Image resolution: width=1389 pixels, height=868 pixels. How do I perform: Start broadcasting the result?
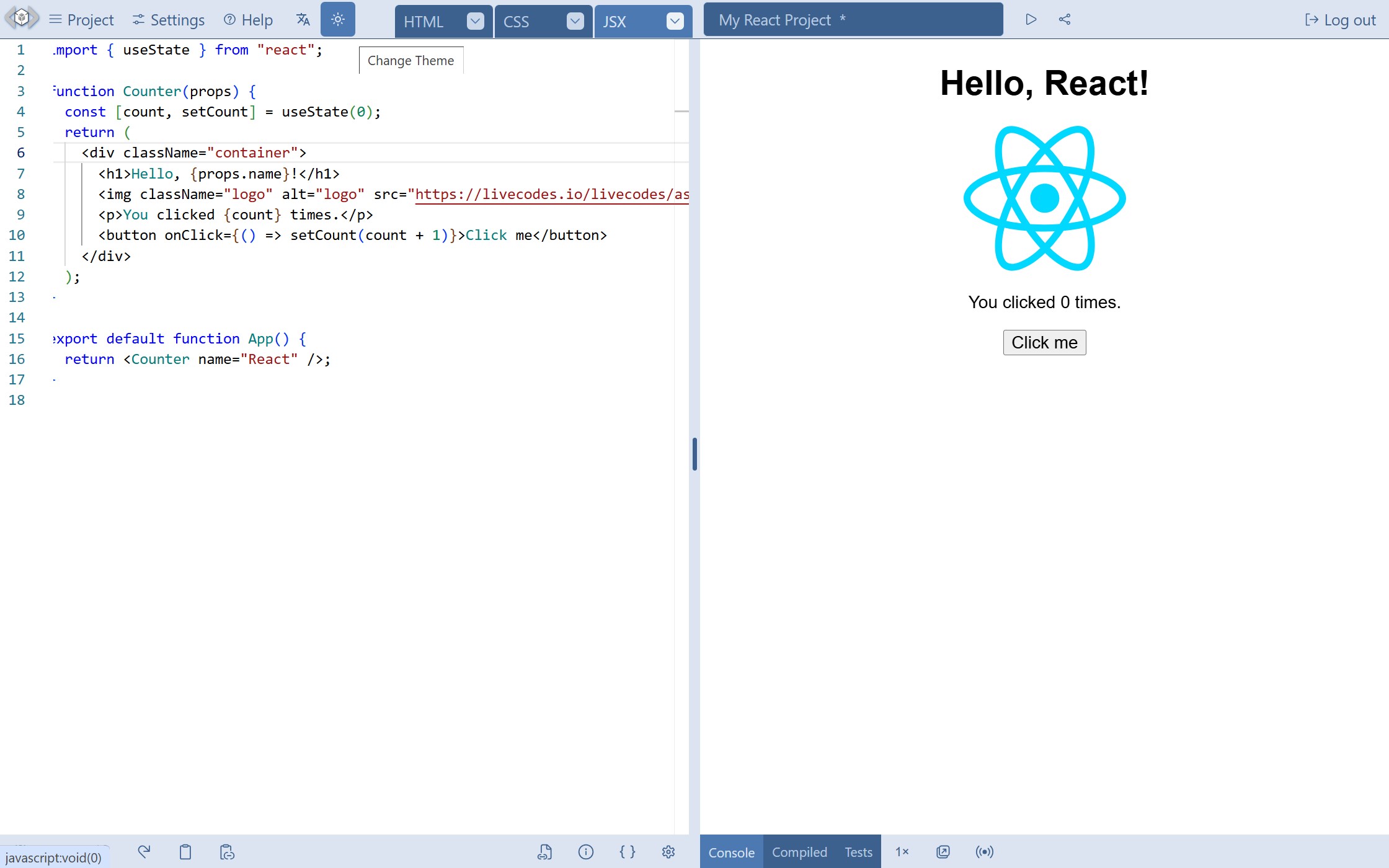click(x=984, y=851)
